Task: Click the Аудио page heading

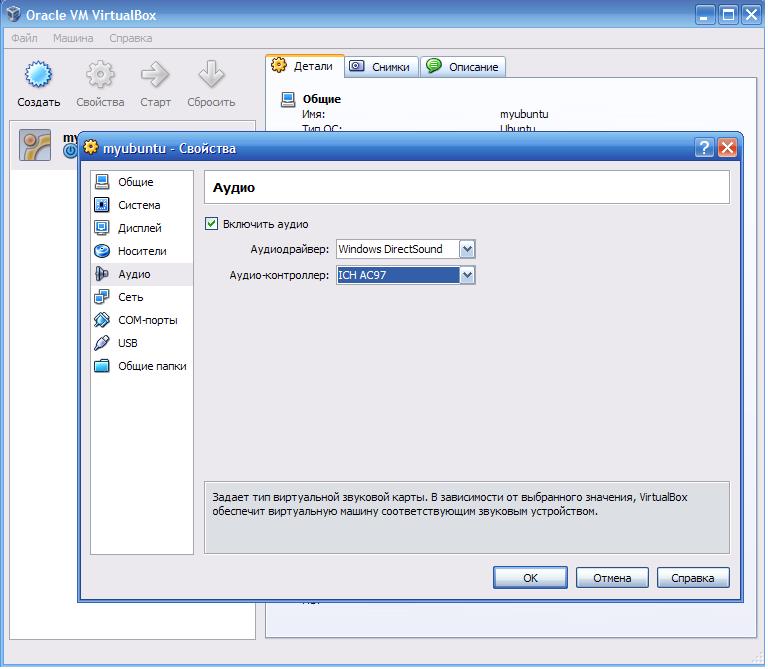Action: tap(234, 188)
